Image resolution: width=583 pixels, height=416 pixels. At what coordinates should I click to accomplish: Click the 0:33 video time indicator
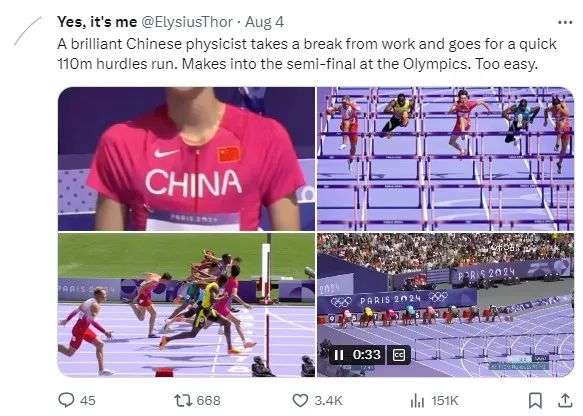point(367,355)
